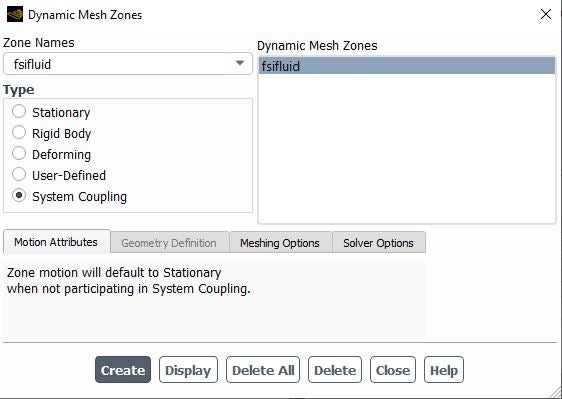Click the Display button
This screenshot has width=562, height=399.
pyautogui.click(x=188, y=370)
